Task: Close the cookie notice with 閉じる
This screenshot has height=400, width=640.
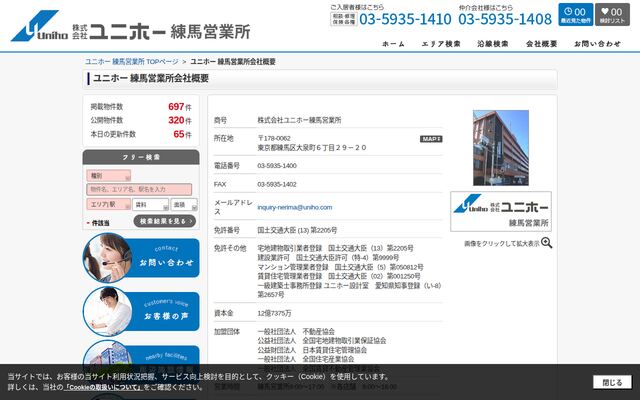Action: [612, 382]
